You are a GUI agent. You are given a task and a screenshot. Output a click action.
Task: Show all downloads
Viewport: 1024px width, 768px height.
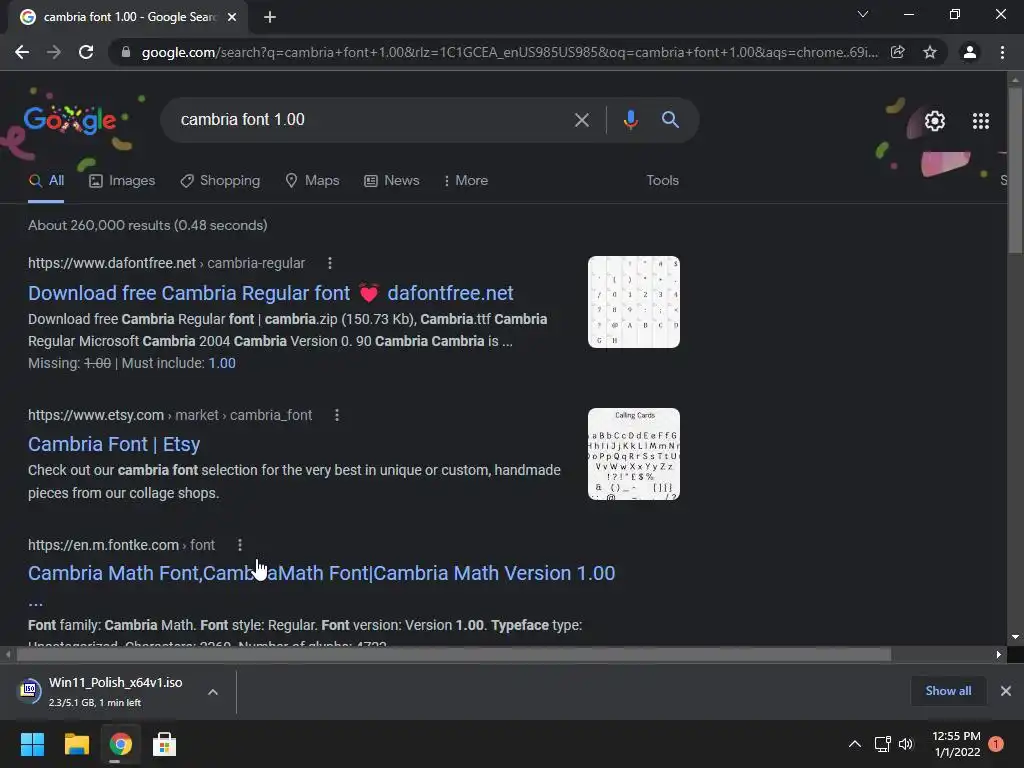(948, 691)
